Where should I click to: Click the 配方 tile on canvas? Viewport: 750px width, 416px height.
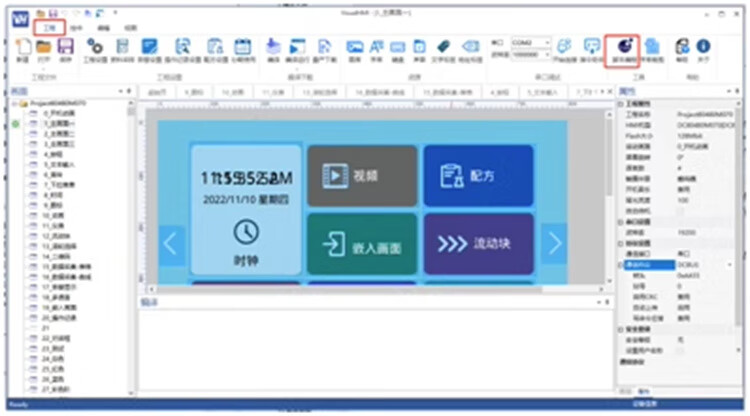(x=478, y=176)
